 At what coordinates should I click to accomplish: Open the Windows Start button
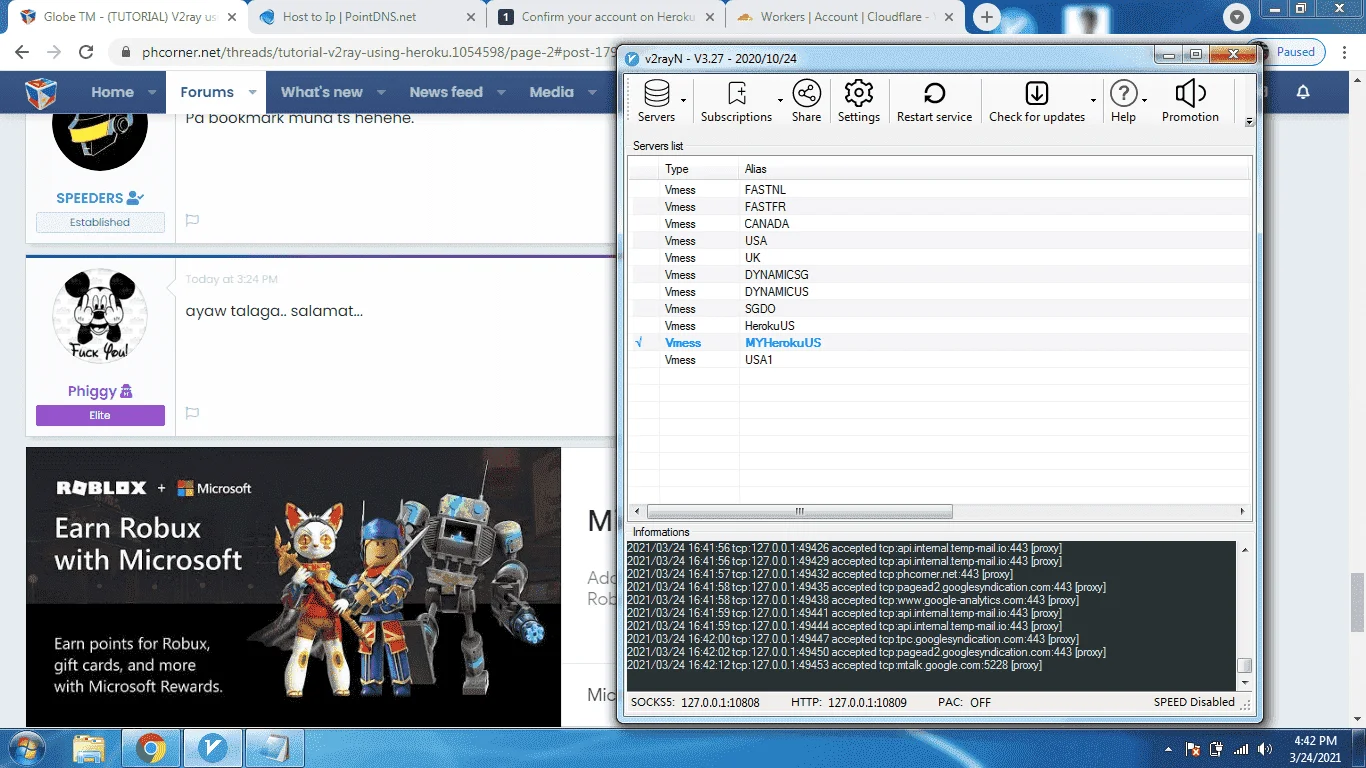[25, 748]
